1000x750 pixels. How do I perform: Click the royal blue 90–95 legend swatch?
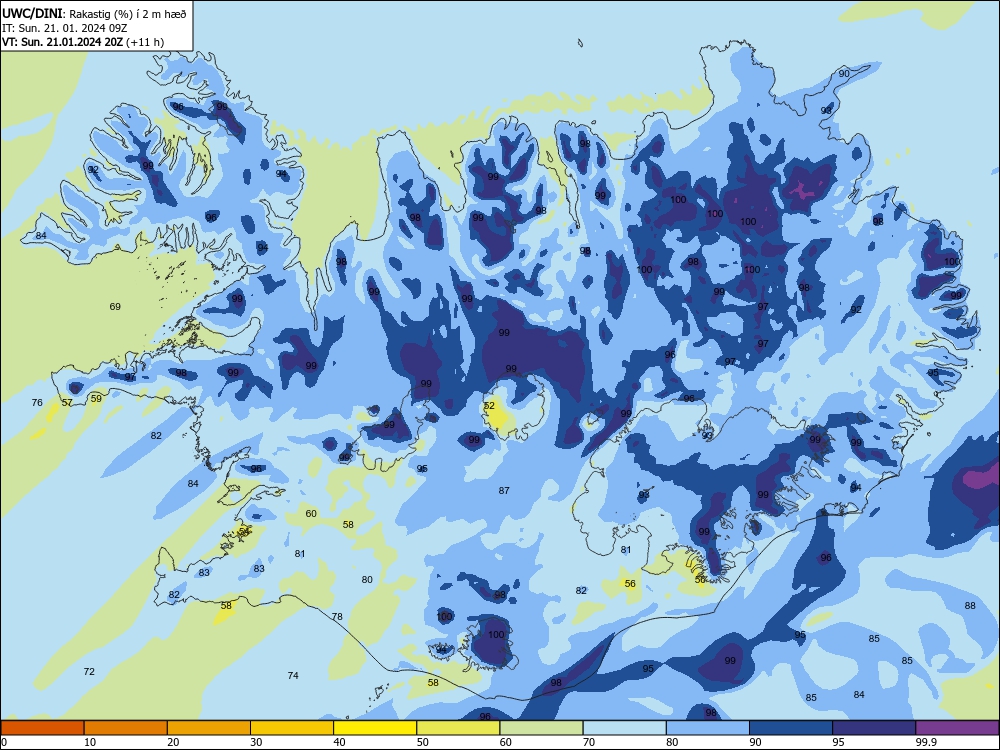coord(791,728)
